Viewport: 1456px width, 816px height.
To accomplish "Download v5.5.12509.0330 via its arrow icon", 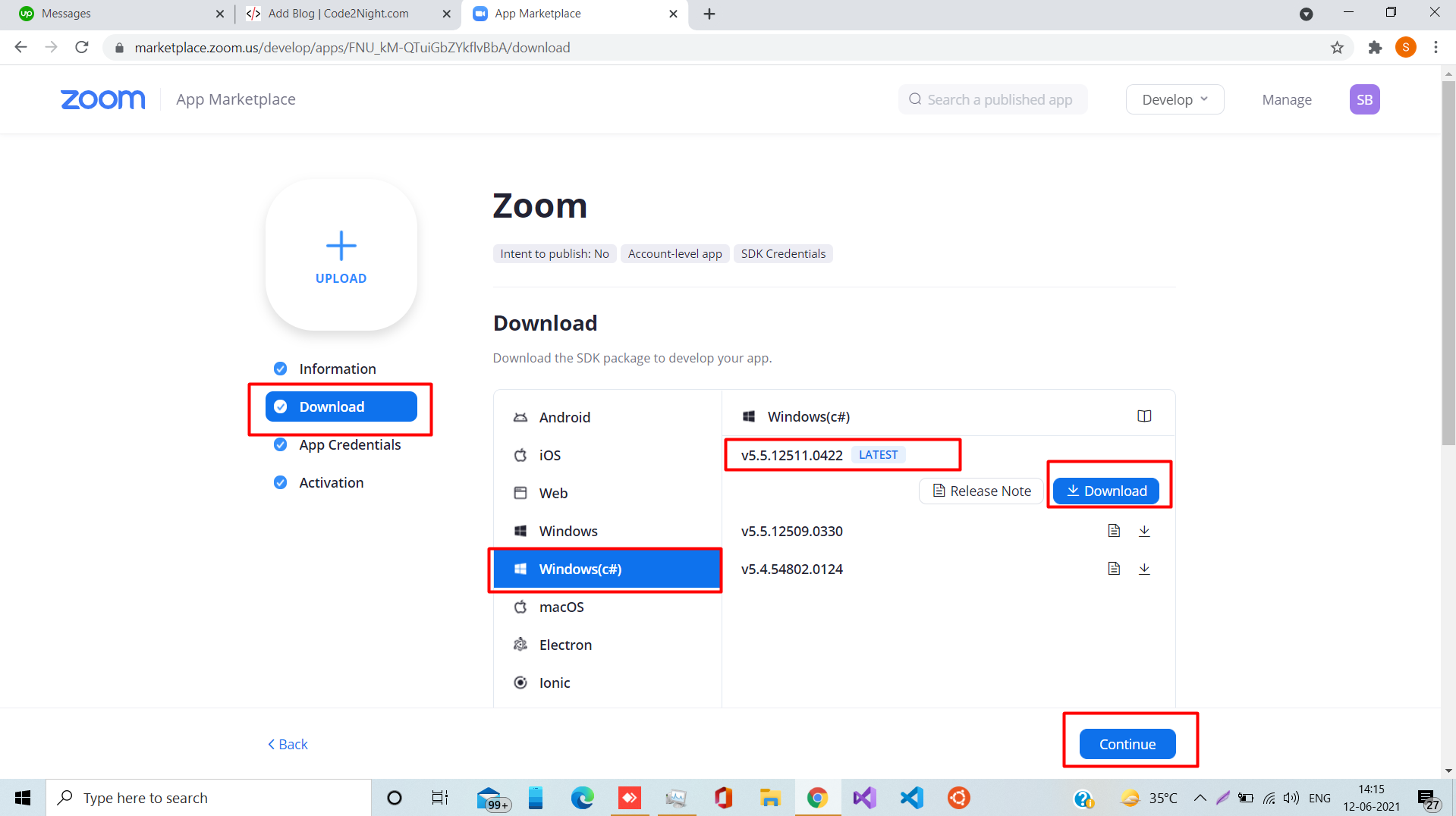I will click(1144, 531).
